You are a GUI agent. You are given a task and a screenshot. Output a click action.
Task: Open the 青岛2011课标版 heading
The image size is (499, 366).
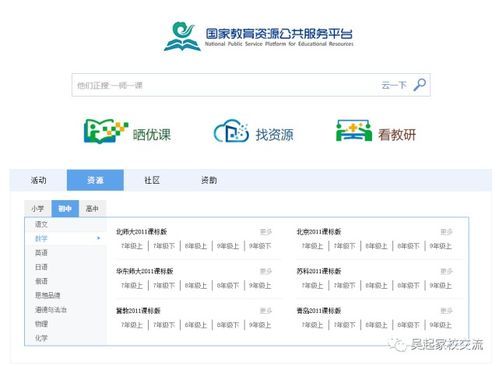tap(319, 311)
